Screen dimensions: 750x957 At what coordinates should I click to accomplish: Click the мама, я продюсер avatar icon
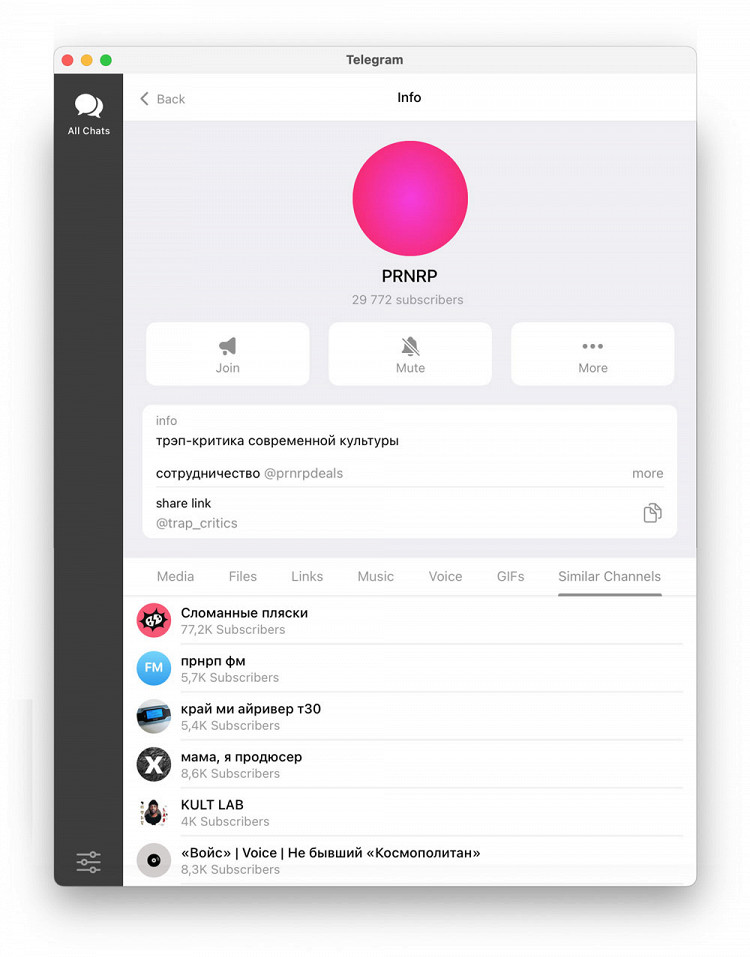click(154, 764)
